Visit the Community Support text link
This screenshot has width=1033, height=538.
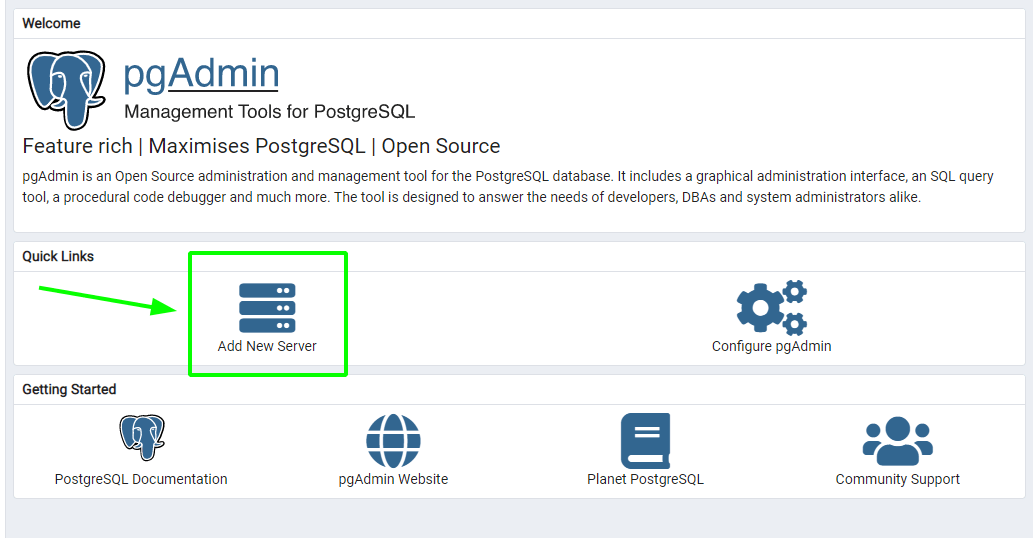[897, 479]
